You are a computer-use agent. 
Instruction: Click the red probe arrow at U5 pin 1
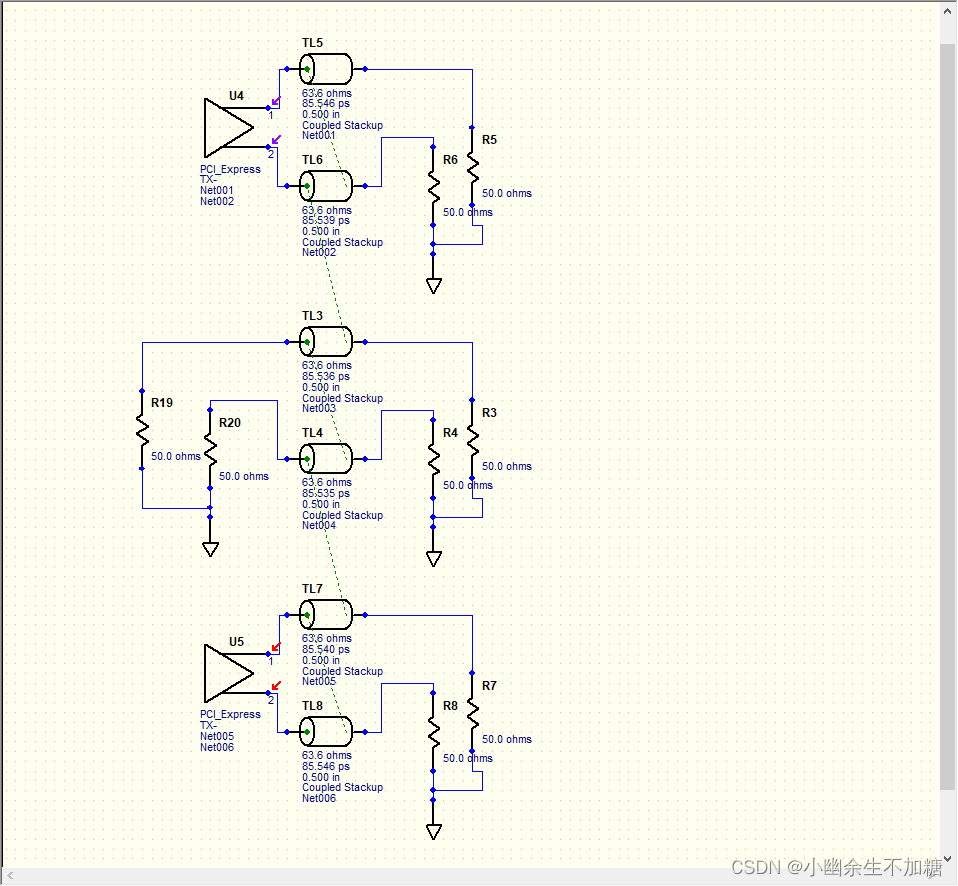point(276,646)
